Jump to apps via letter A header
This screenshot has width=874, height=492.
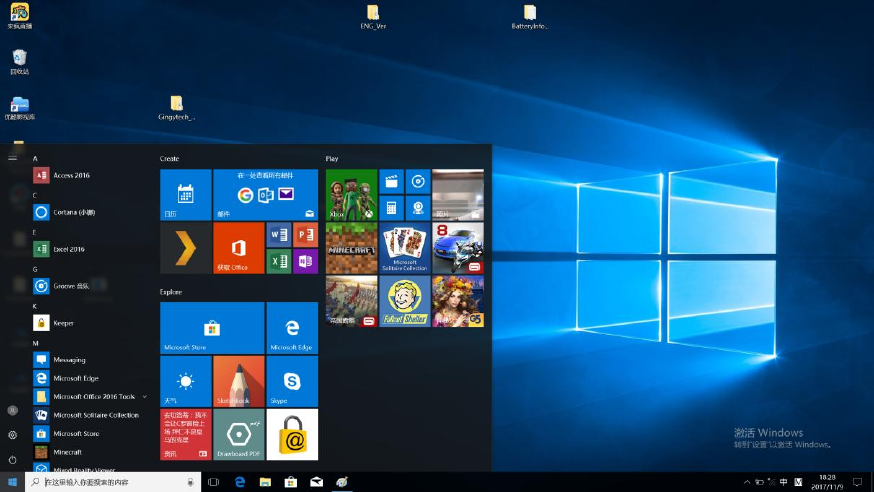[35, 158]
